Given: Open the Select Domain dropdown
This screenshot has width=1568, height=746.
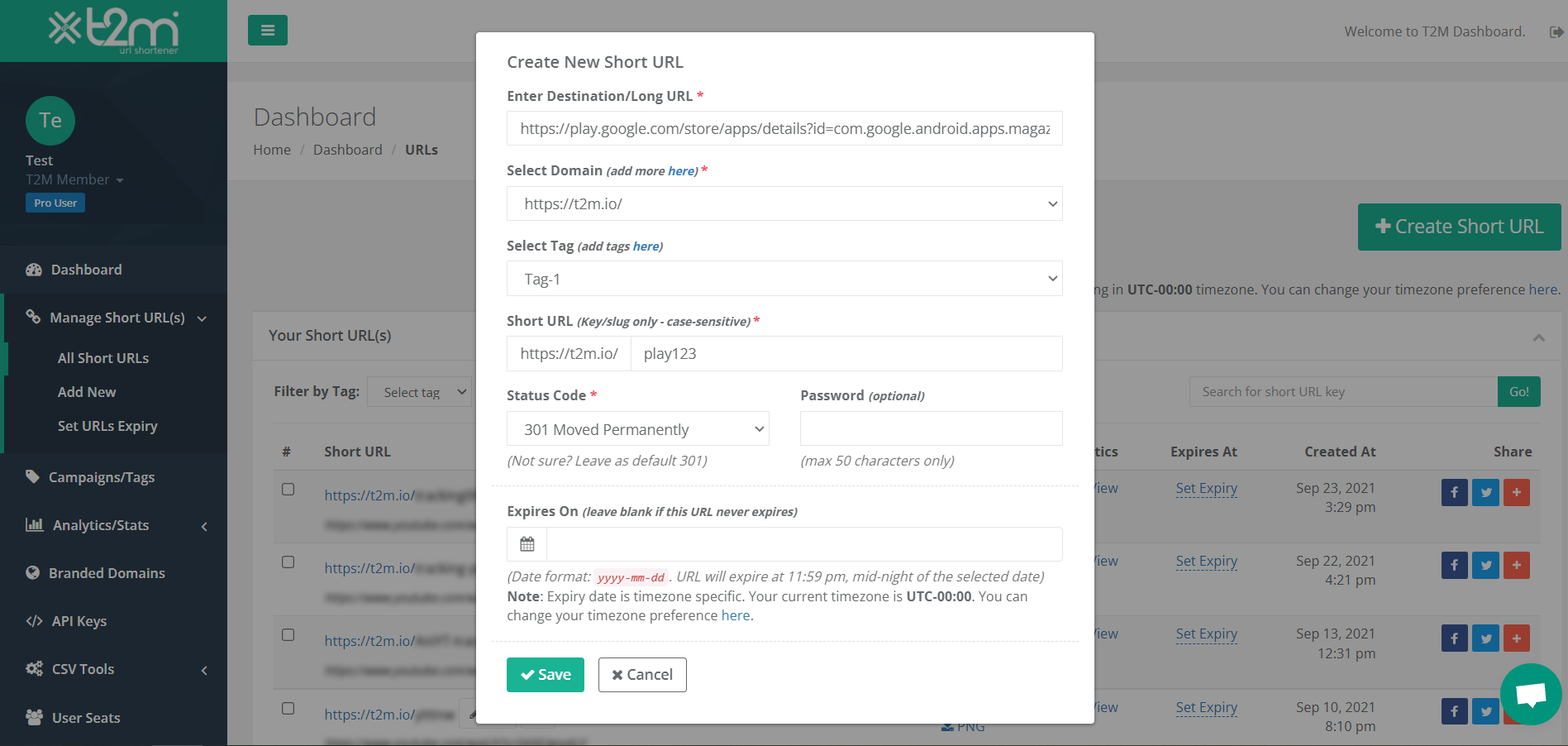Looking at the screenshot, I should [x=784, y=203].
